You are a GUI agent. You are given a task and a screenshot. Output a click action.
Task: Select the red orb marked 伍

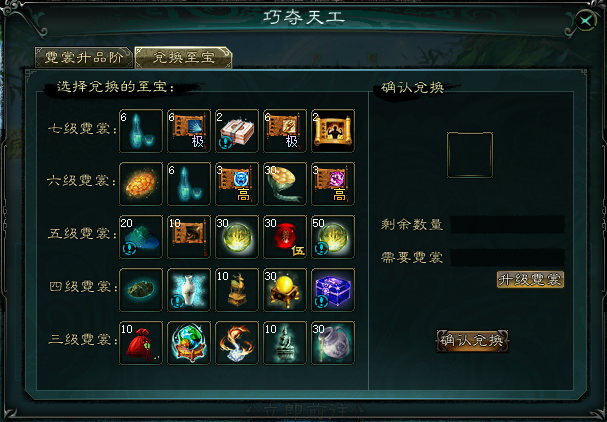click(x=285, y=237)
